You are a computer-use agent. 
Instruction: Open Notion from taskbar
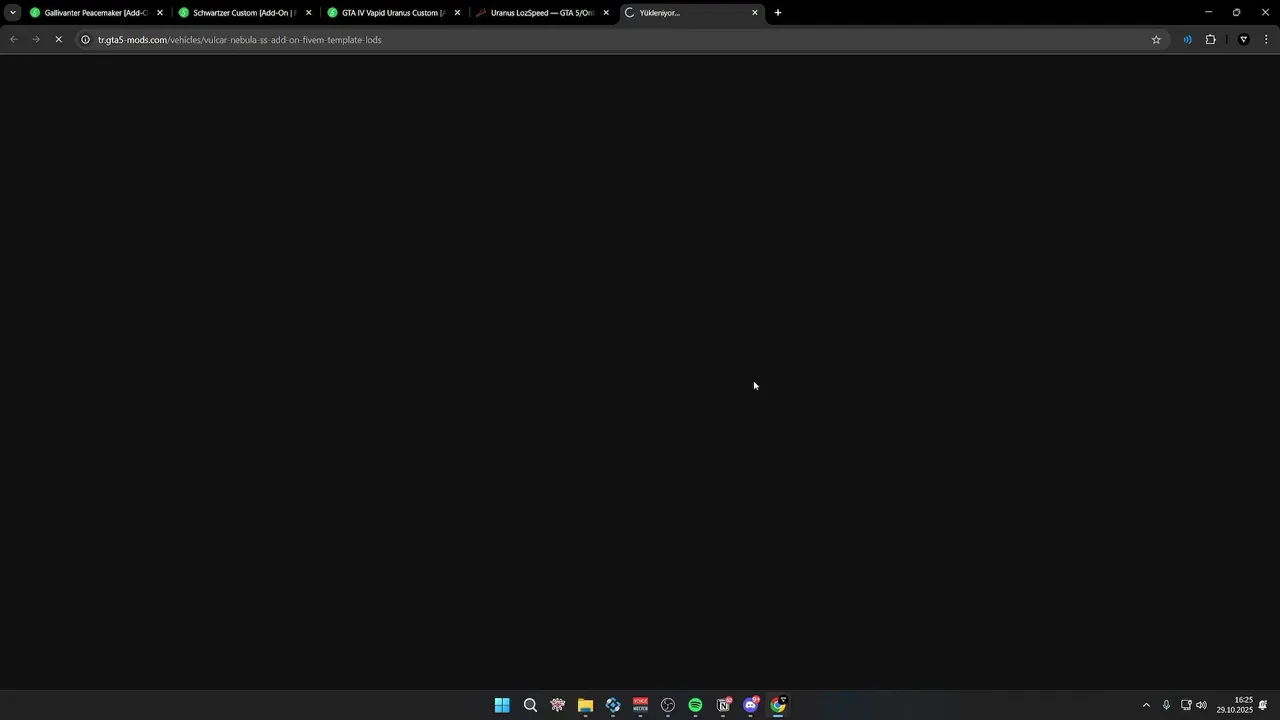coord(723,705)
